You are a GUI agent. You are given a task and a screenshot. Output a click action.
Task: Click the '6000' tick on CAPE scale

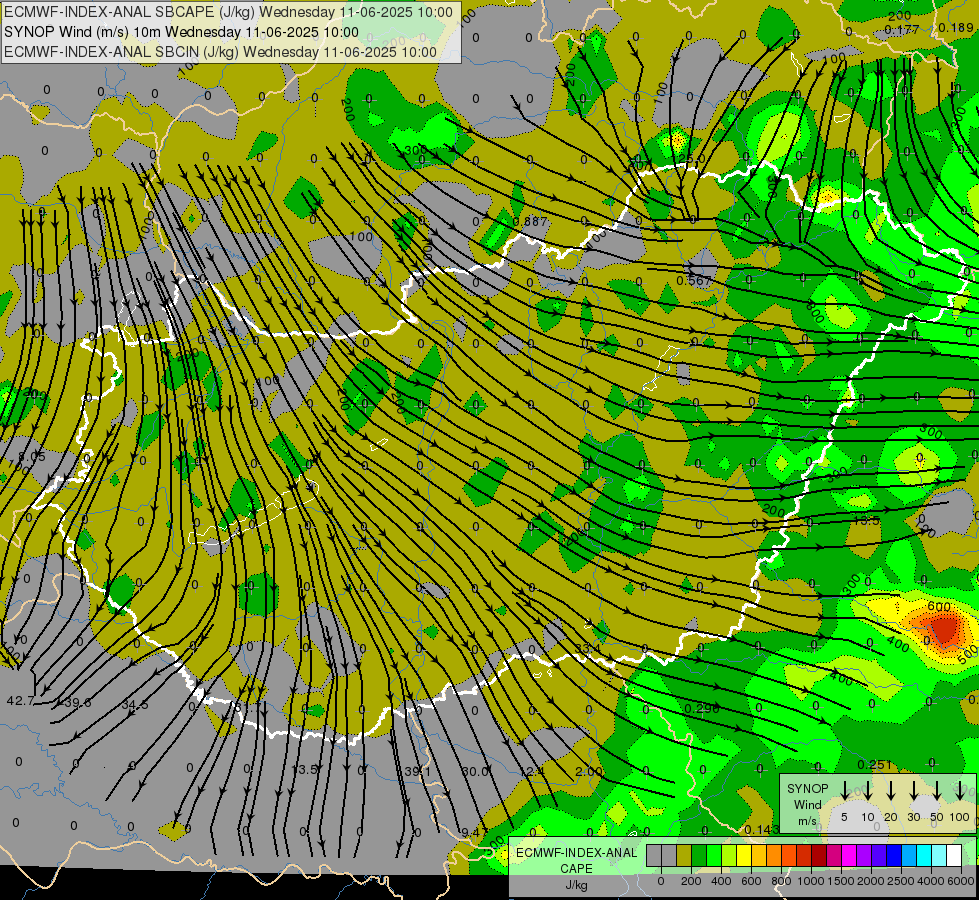[960, 881]
